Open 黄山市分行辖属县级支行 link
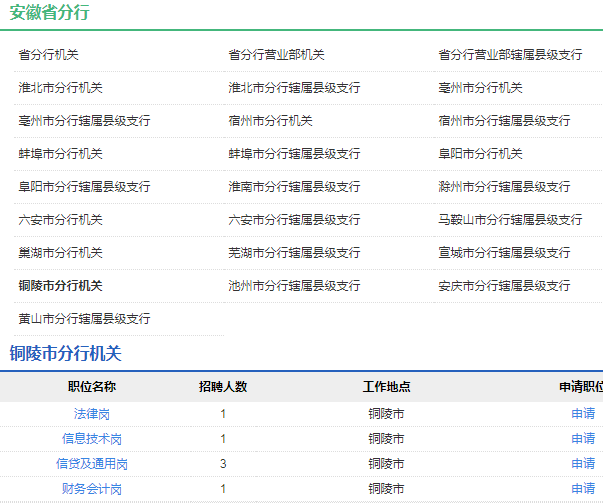Viewport: 603px width, 503px height. [x=84, y=319]
